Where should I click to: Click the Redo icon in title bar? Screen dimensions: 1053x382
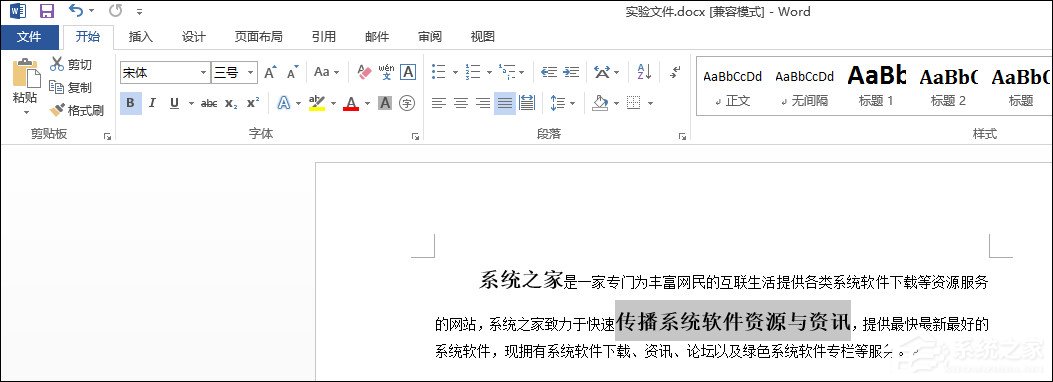pos(116,11)
